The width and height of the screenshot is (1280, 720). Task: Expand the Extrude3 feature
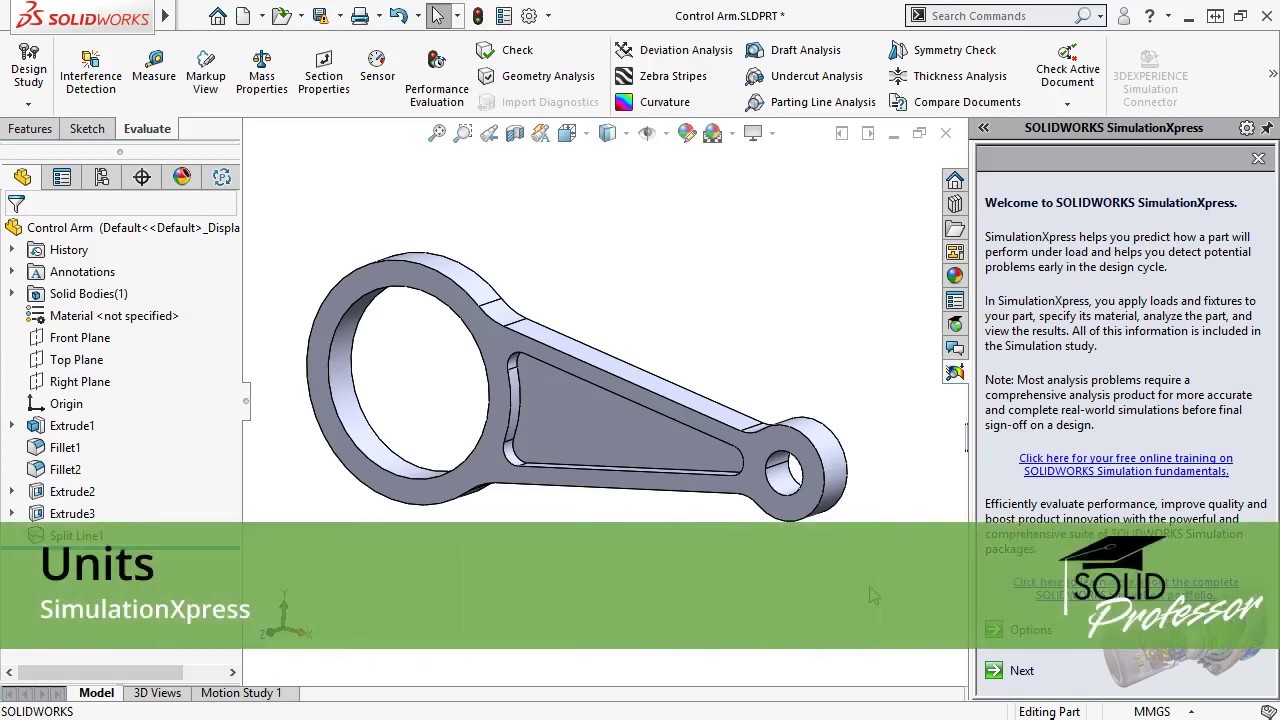[x=12, y=514]
